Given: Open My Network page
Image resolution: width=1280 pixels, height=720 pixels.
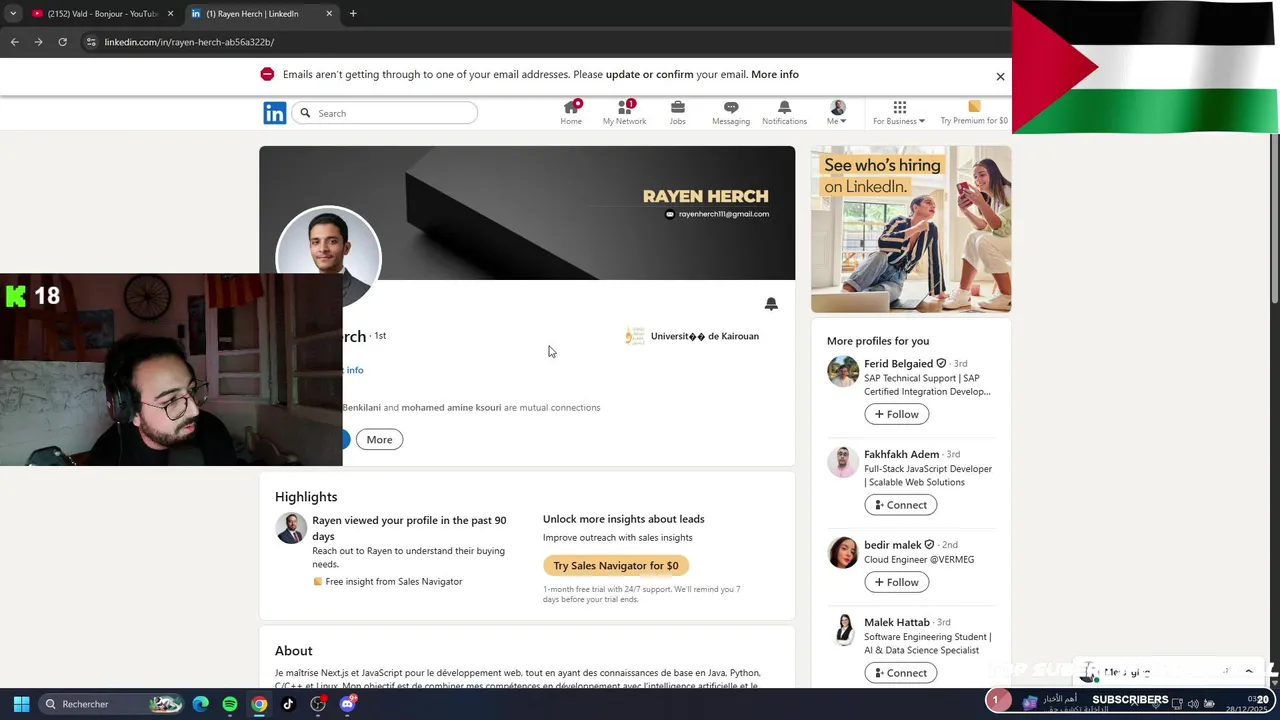Looking at the screenshot, I should point(624,113).
